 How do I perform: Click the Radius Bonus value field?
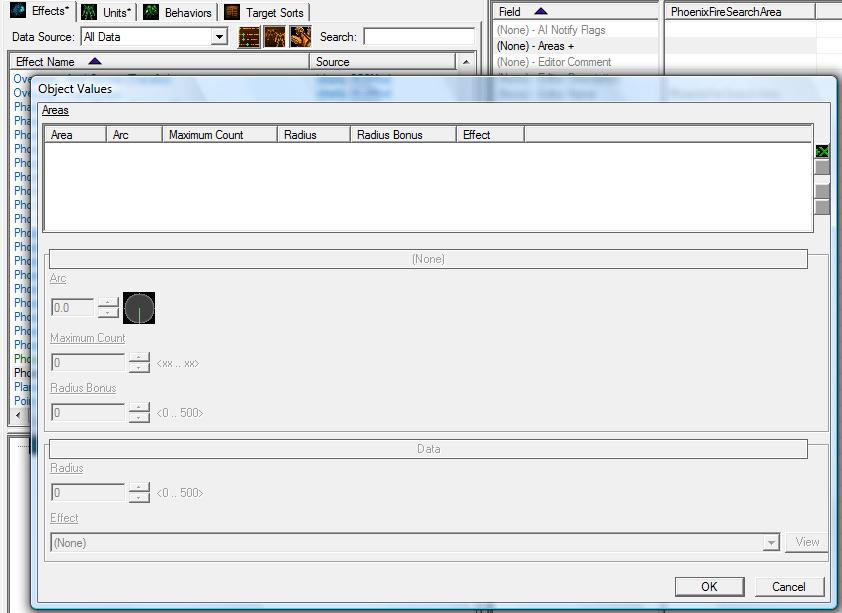click(88, 412)
